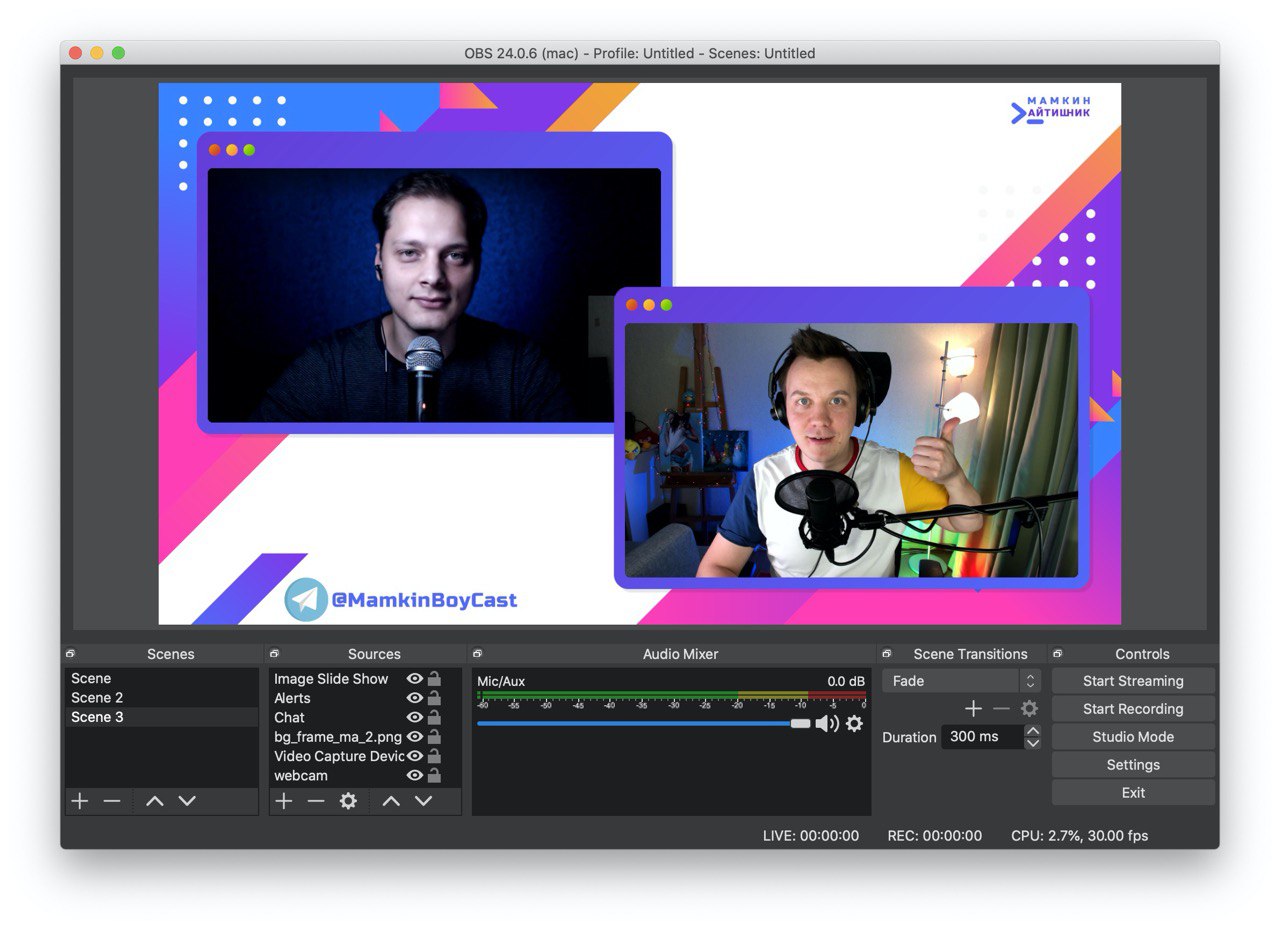Select Scene 2 in the Scenes list
The width and height of the screenshot is (1280, 929).
(x=162, y=698)
